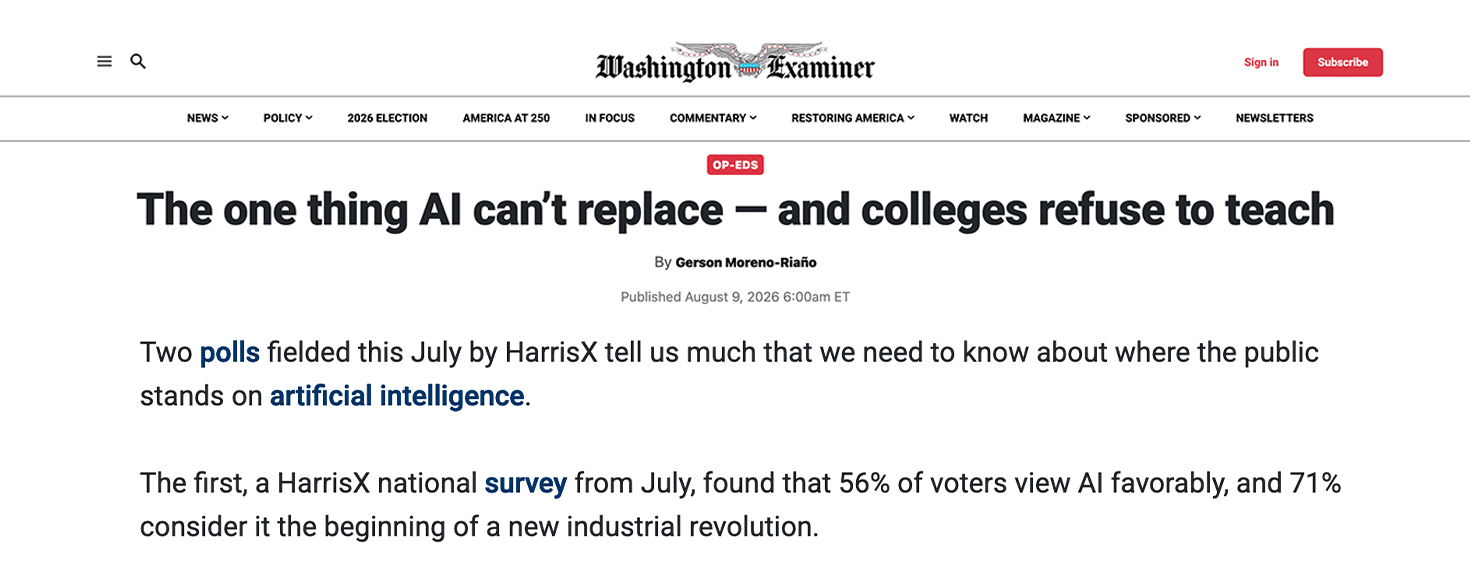
Task: Click the search magnifier icon
Action: tap(138, 62)
